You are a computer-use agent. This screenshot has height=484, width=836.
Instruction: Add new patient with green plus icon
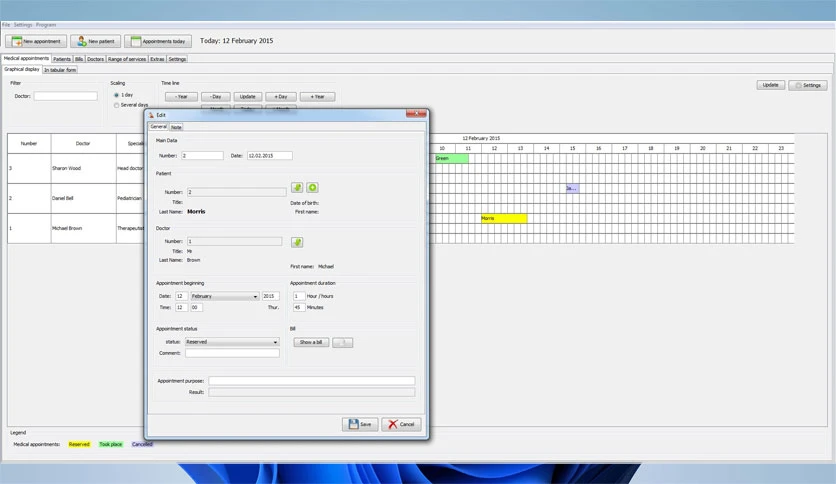312,187
